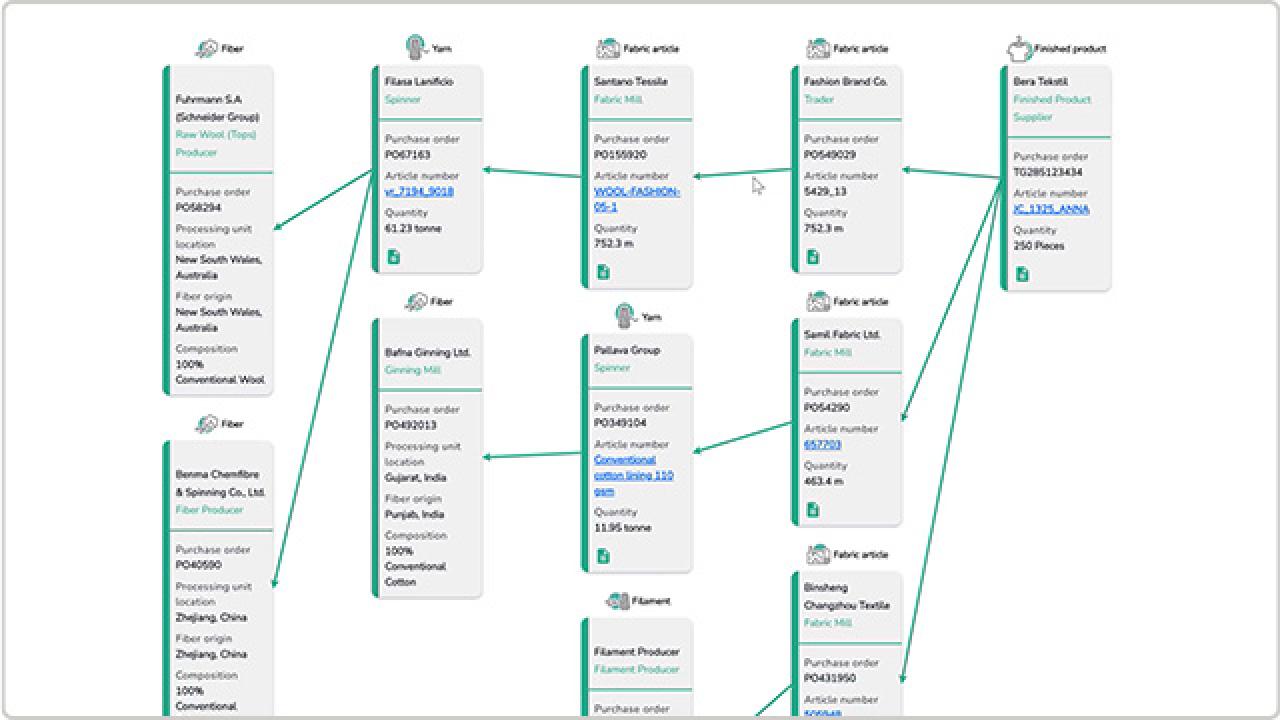The height and width of the screenshot is (720, 1280).
Task: Select Samil Fabric Ltd. company name
Action: 842,335
